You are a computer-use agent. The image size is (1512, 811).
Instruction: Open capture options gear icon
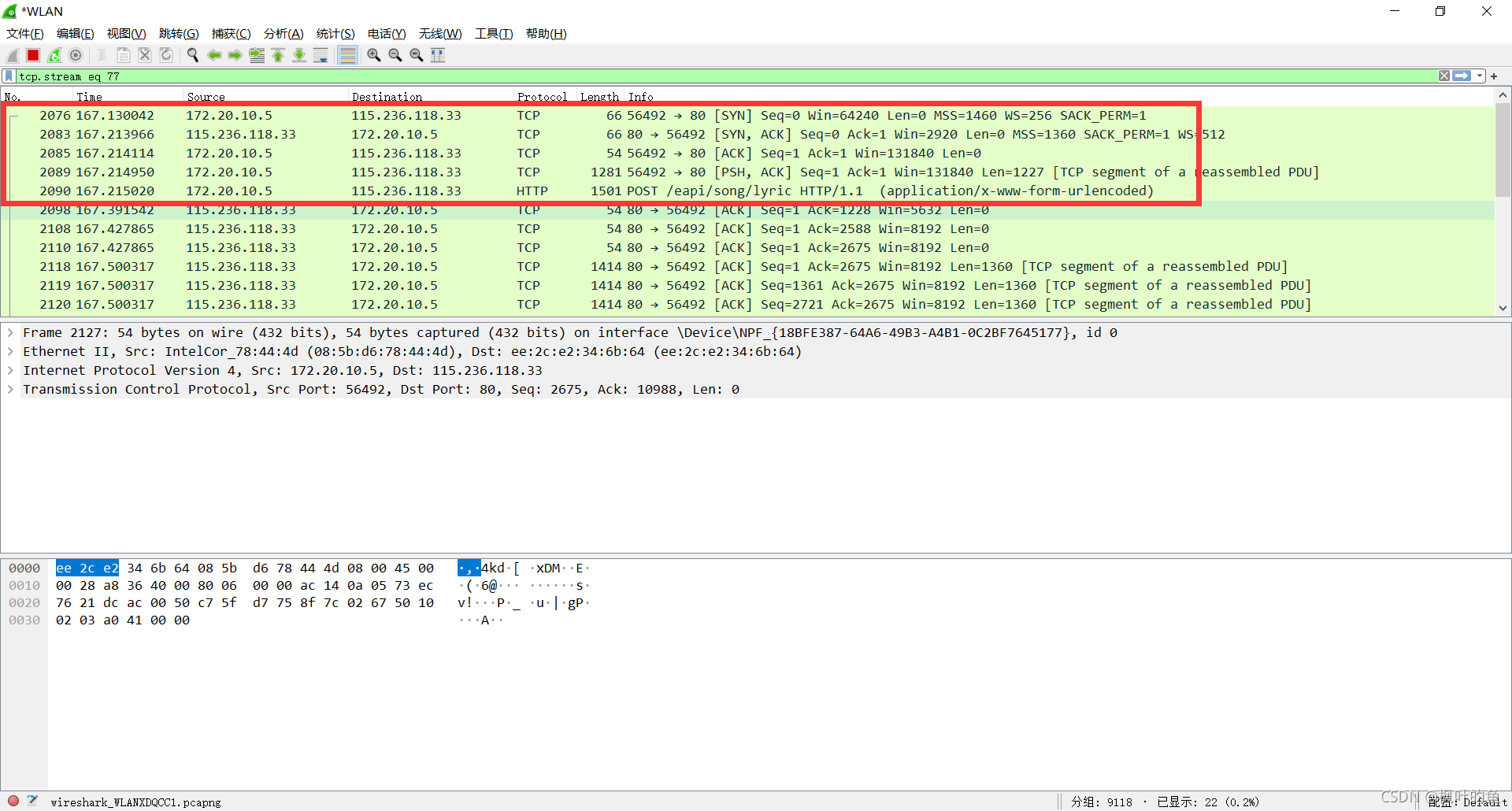click(76, 55)
